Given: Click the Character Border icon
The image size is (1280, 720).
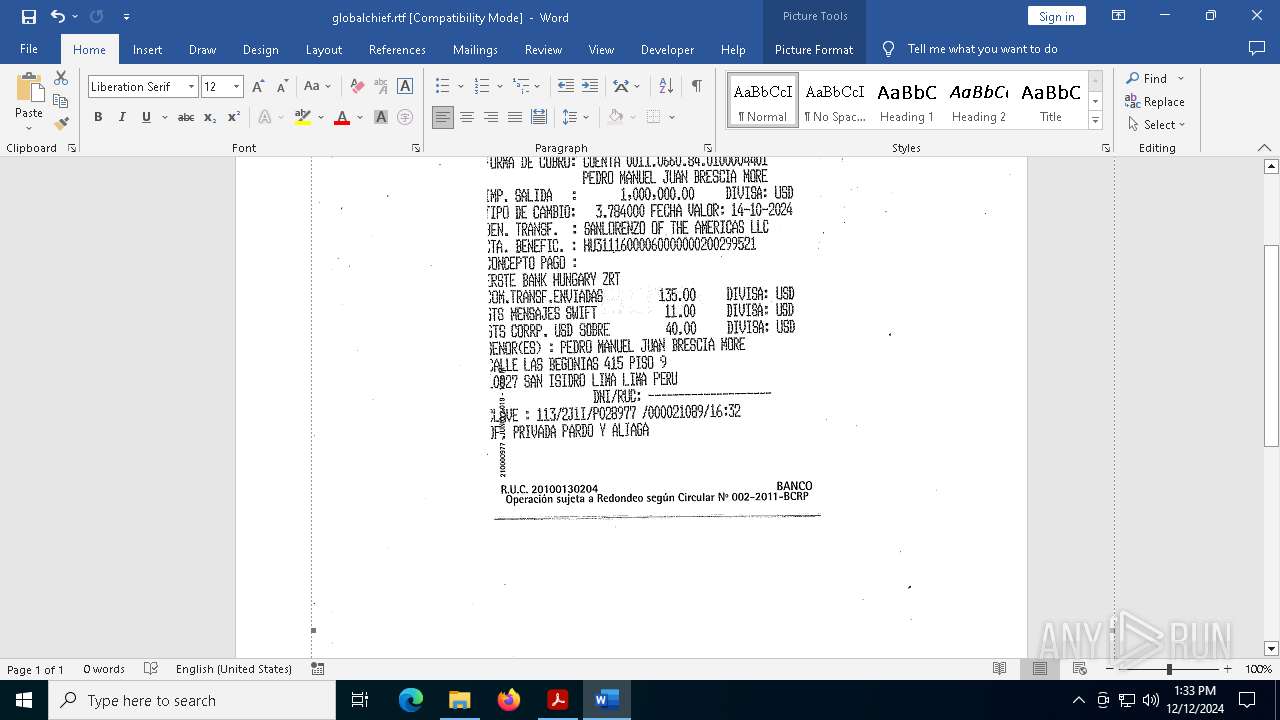Looking at the screenshot, I should pos(405,86).
